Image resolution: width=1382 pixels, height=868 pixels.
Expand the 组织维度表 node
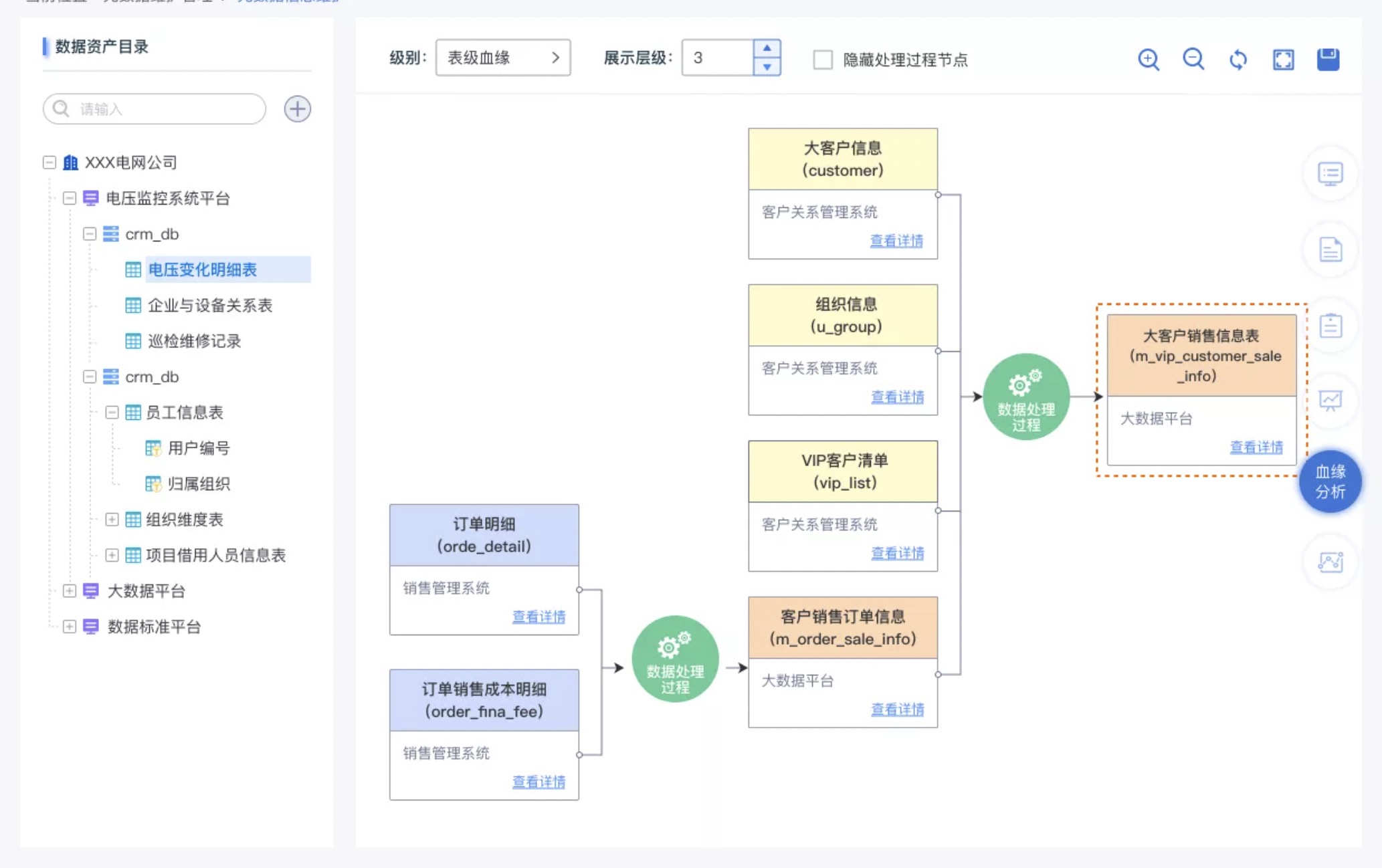click(x=112, y=520)
